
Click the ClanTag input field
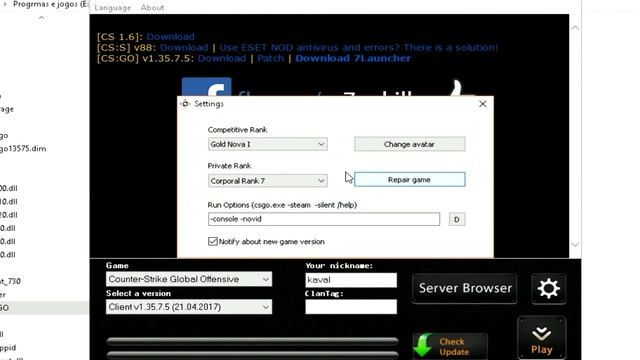point(351,307)
